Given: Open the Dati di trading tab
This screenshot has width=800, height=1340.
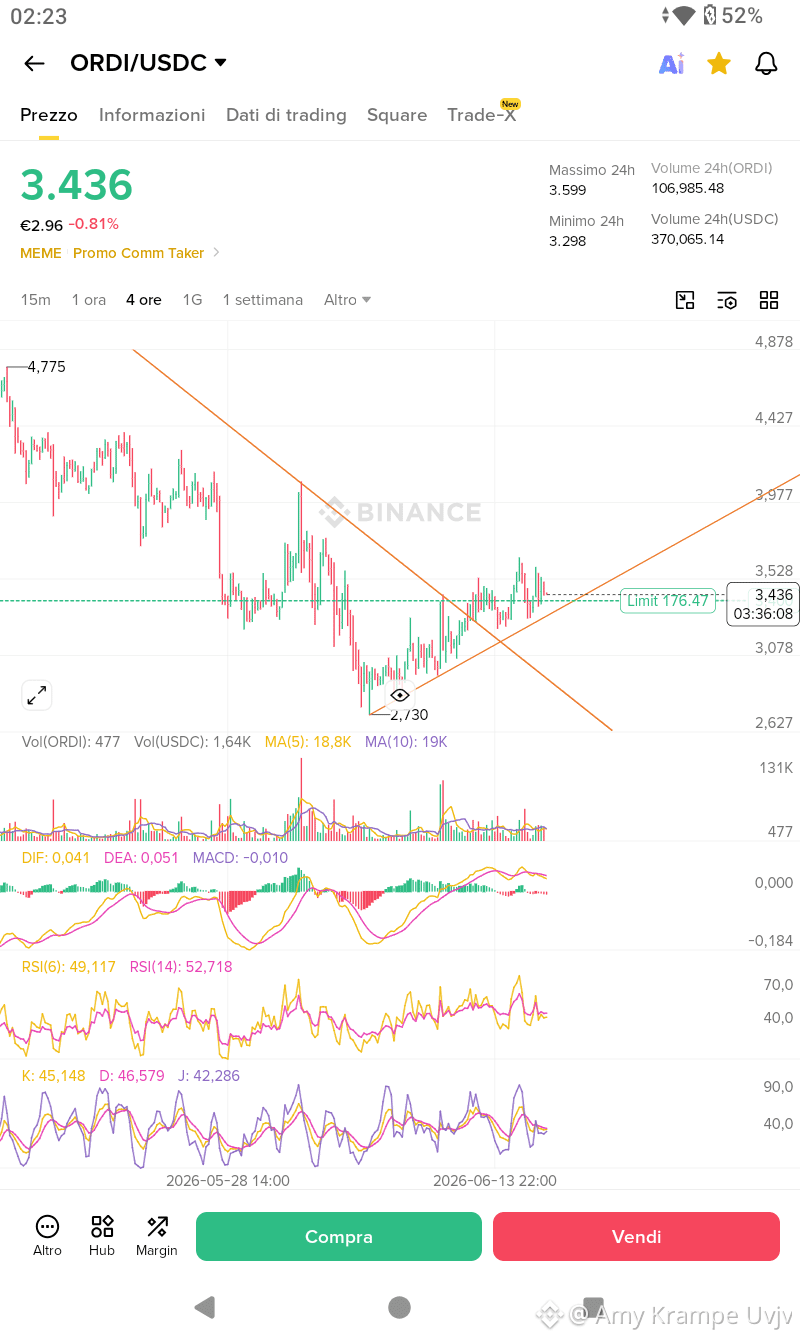Looking at the screenshot, I should click(286, 115).
